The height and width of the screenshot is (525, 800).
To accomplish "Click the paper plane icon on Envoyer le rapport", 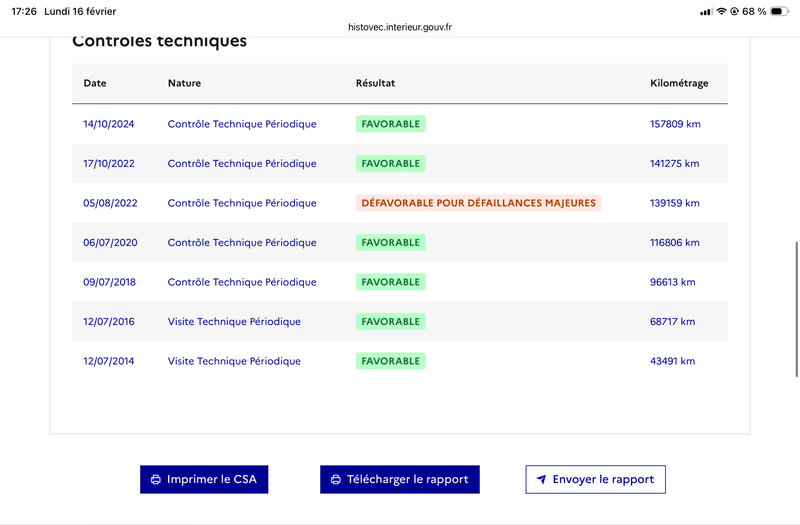I will [x=541, y=480].
